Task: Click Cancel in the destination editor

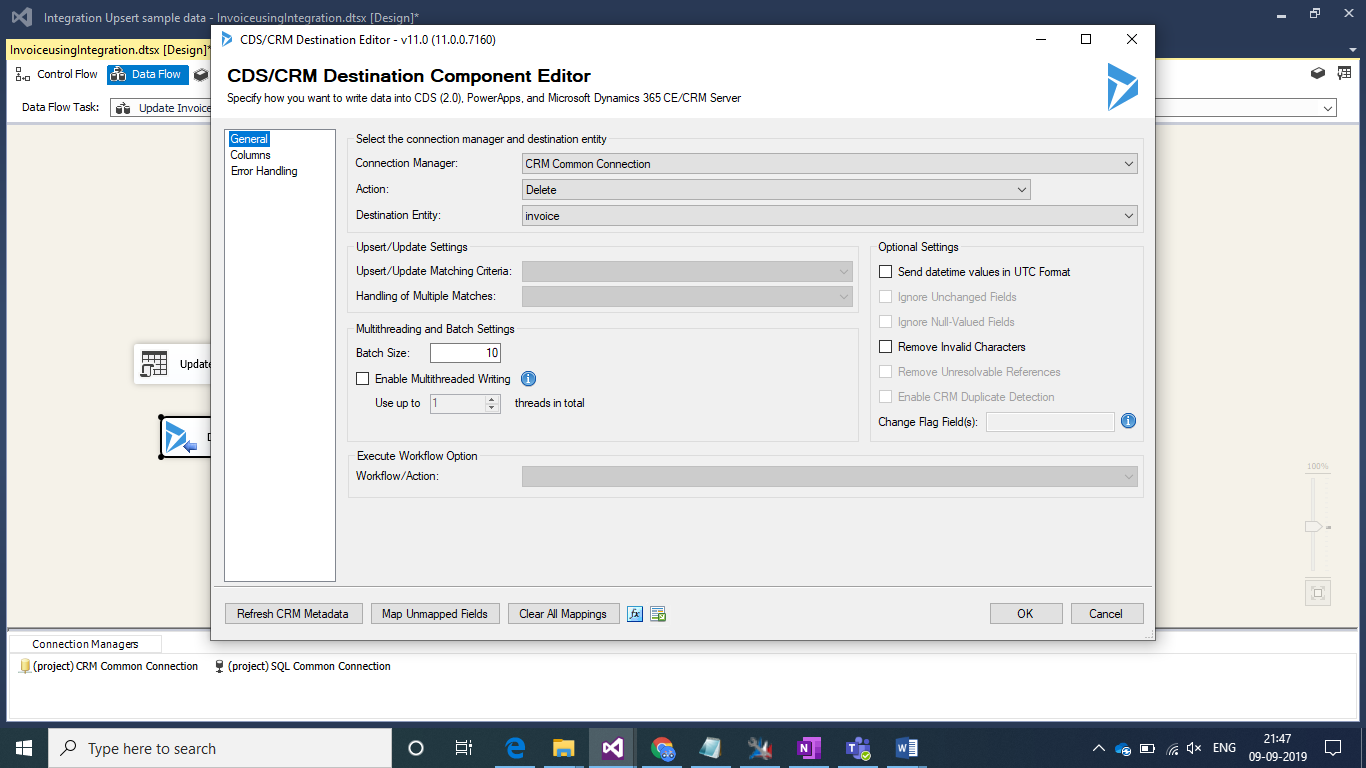Action: coord(1107,614)
